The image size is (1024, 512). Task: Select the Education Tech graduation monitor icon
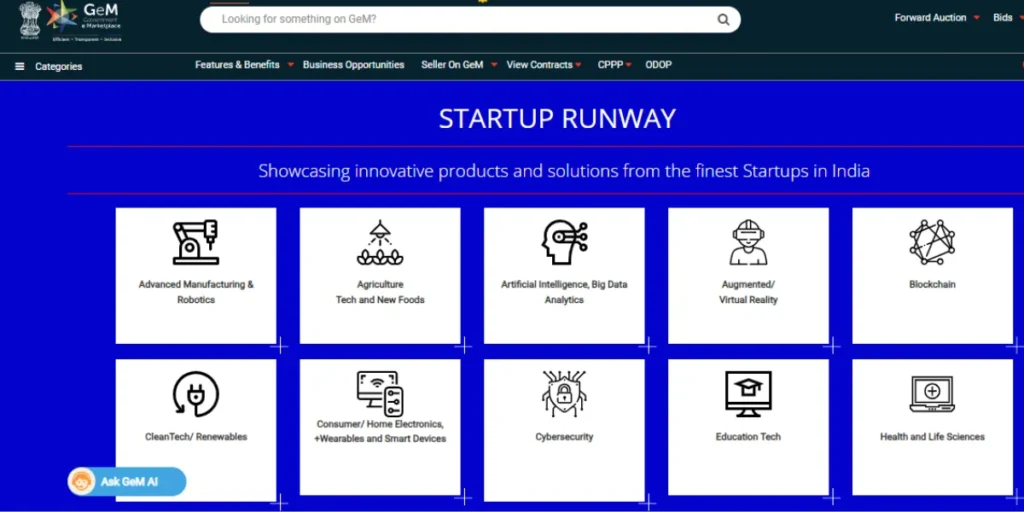(748, 394)
